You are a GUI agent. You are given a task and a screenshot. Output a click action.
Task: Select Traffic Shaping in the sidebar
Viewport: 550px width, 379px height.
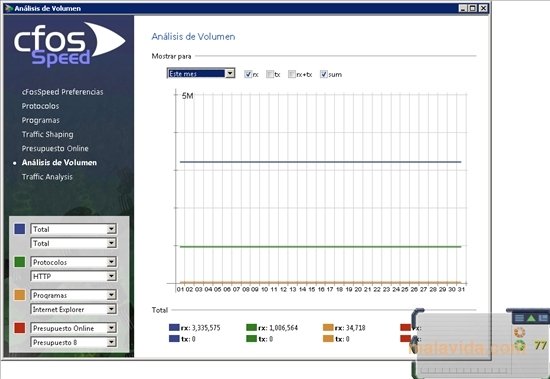pyautogui.click(x=48, y=134)
